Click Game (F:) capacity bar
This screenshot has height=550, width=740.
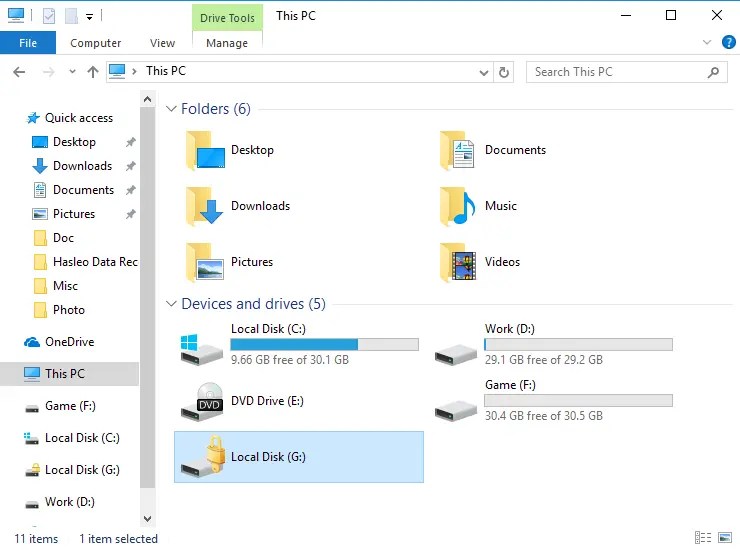pos(578,400)
